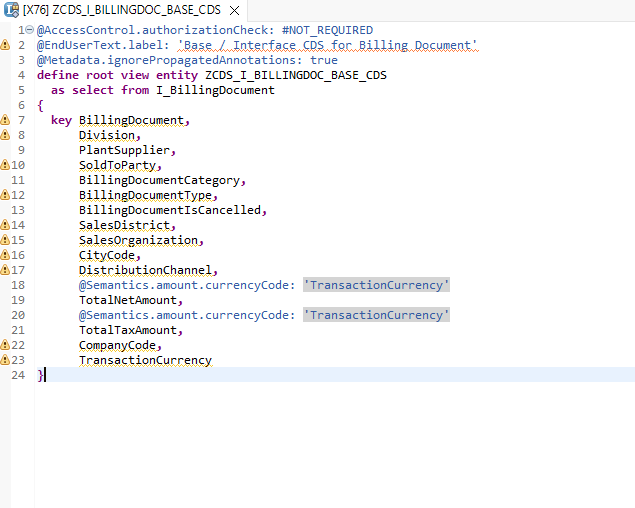Collapse the annotation fold marker at line 1

[30, 30]
